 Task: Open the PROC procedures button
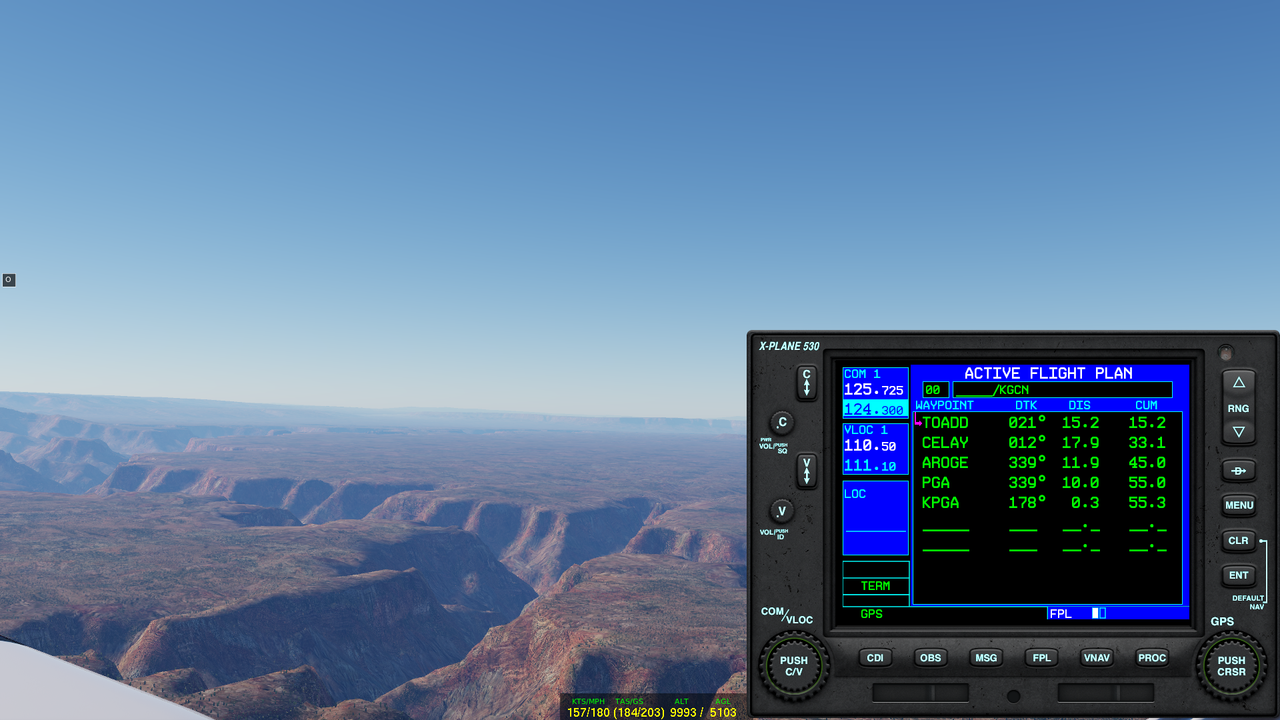[1152, 657]
